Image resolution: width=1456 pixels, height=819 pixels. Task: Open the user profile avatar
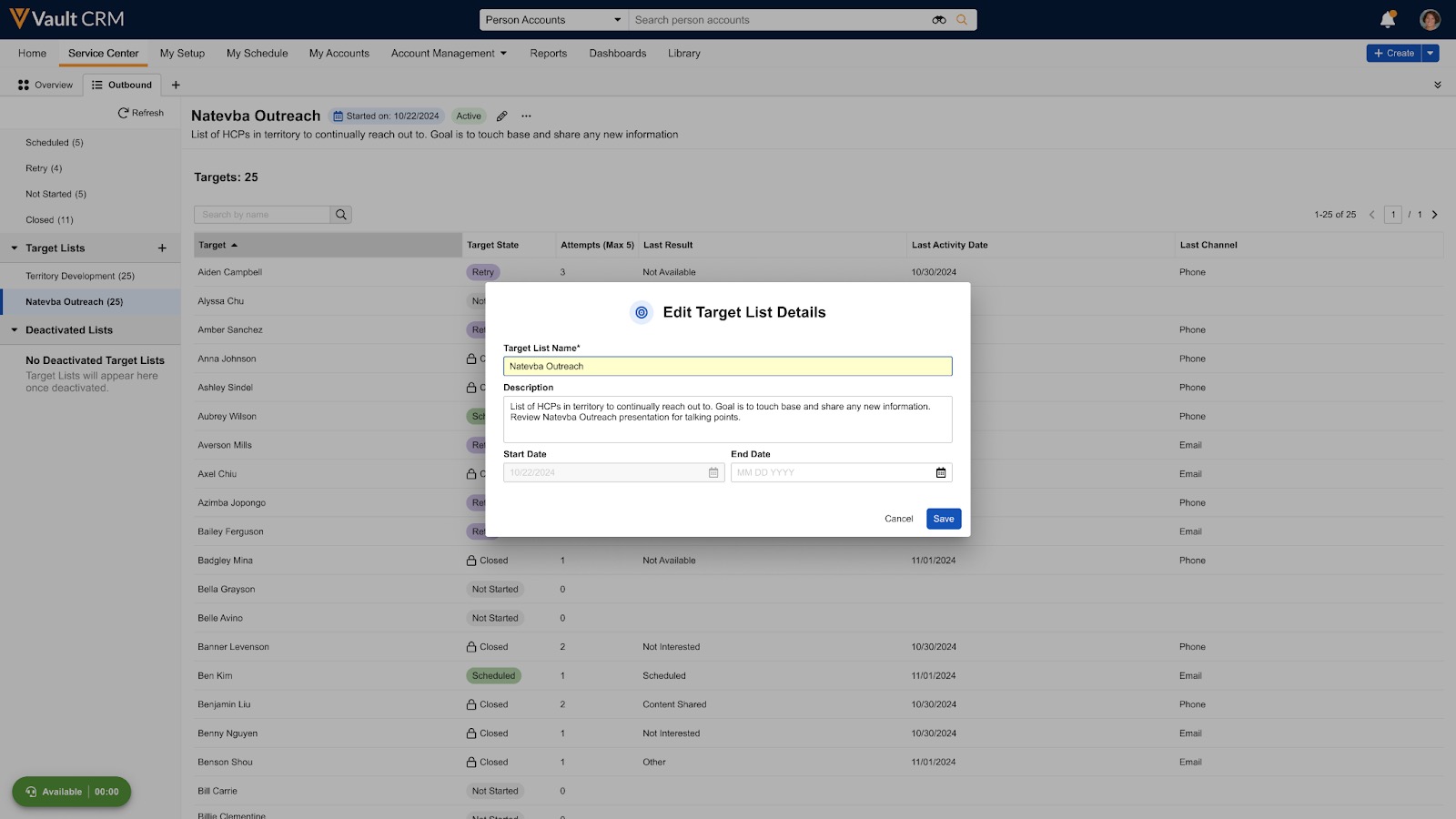click(1430, 19)
